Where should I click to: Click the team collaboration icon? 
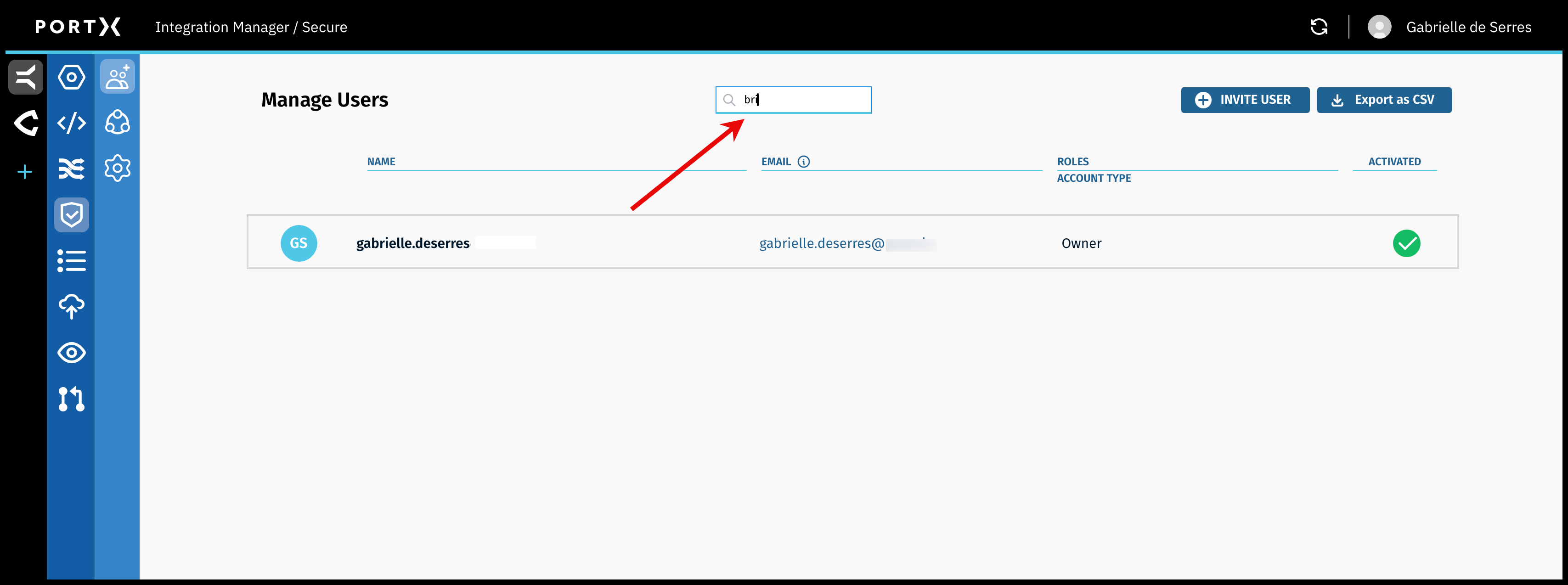coord(117,122)
